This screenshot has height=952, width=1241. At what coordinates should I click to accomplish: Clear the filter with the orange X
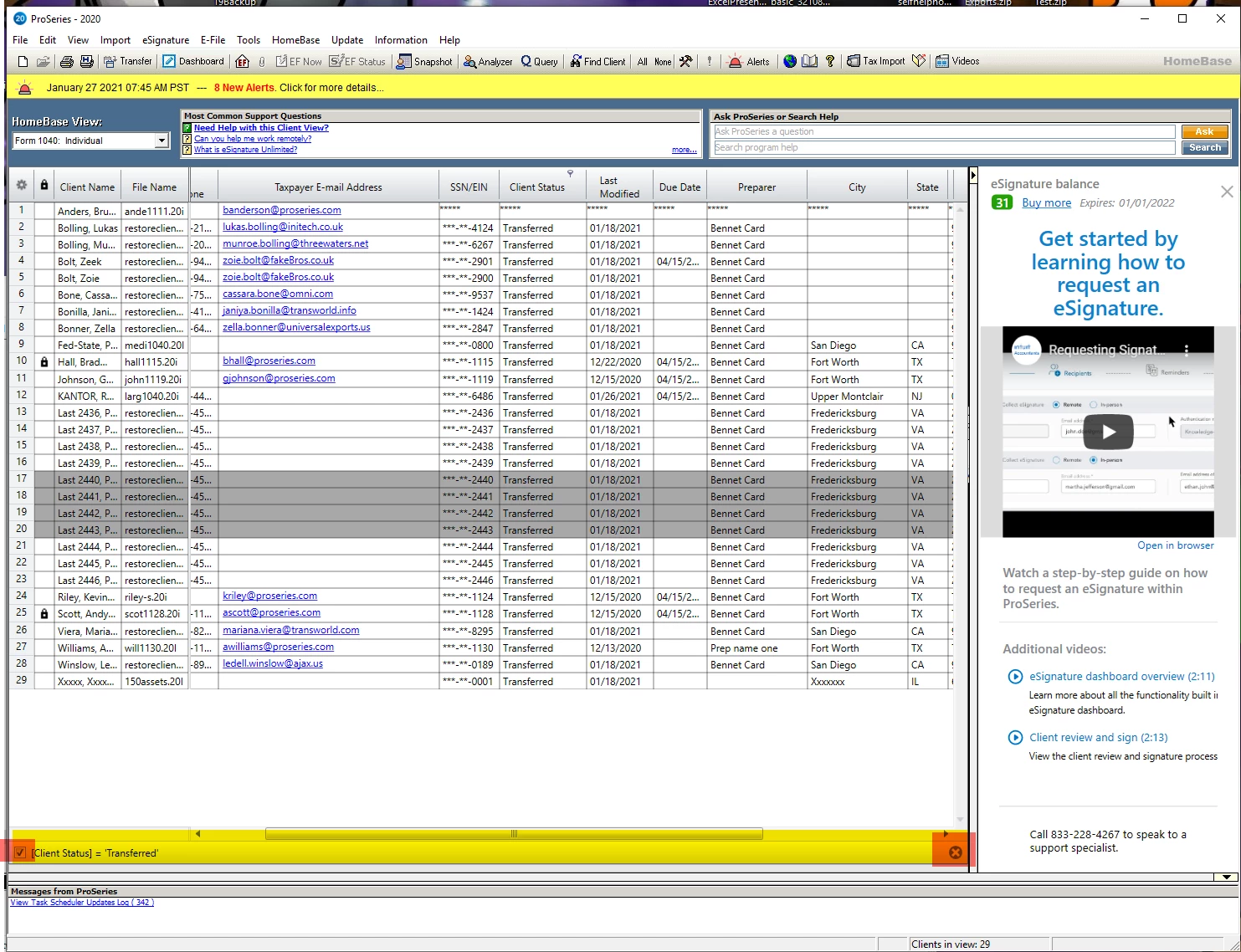click(955, 852)
